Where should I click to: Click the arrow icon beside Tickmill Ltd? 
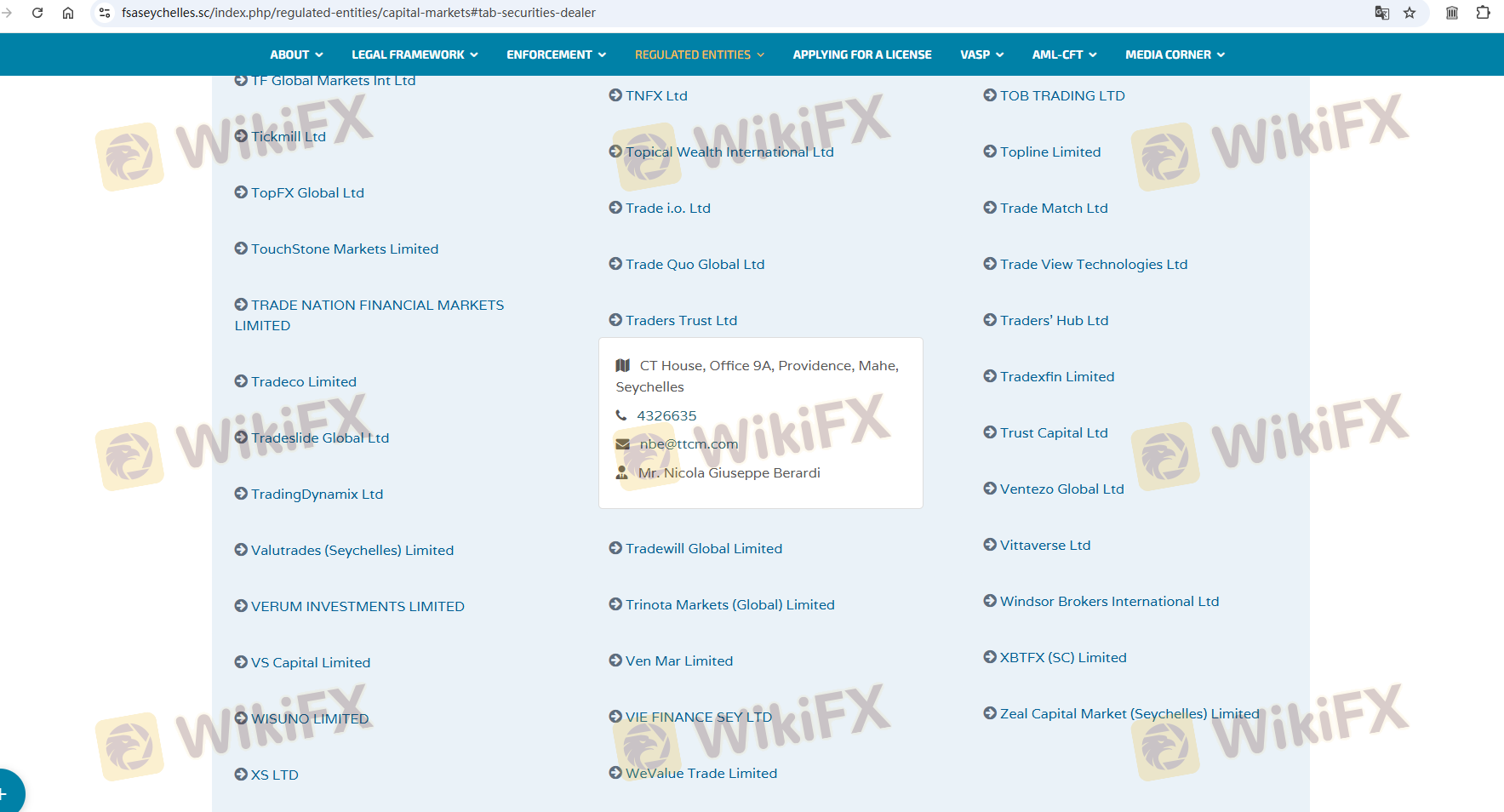(241, 136)
